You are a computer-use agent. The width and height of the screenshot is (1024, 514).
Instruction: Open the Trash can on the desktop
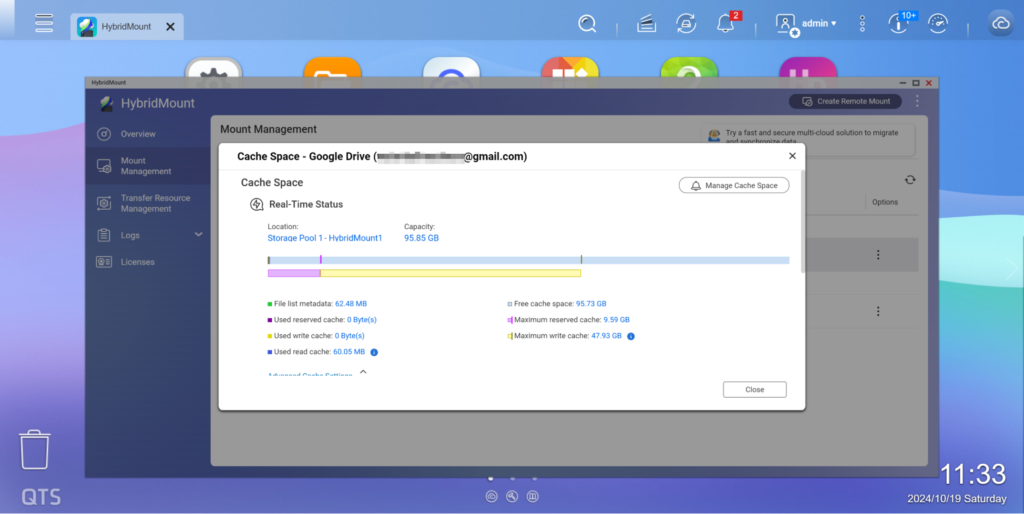[35, 450]
